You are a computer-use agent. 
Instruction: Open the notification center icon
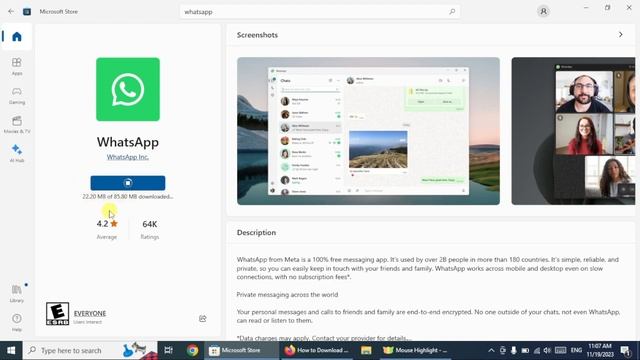click(625, 350)
